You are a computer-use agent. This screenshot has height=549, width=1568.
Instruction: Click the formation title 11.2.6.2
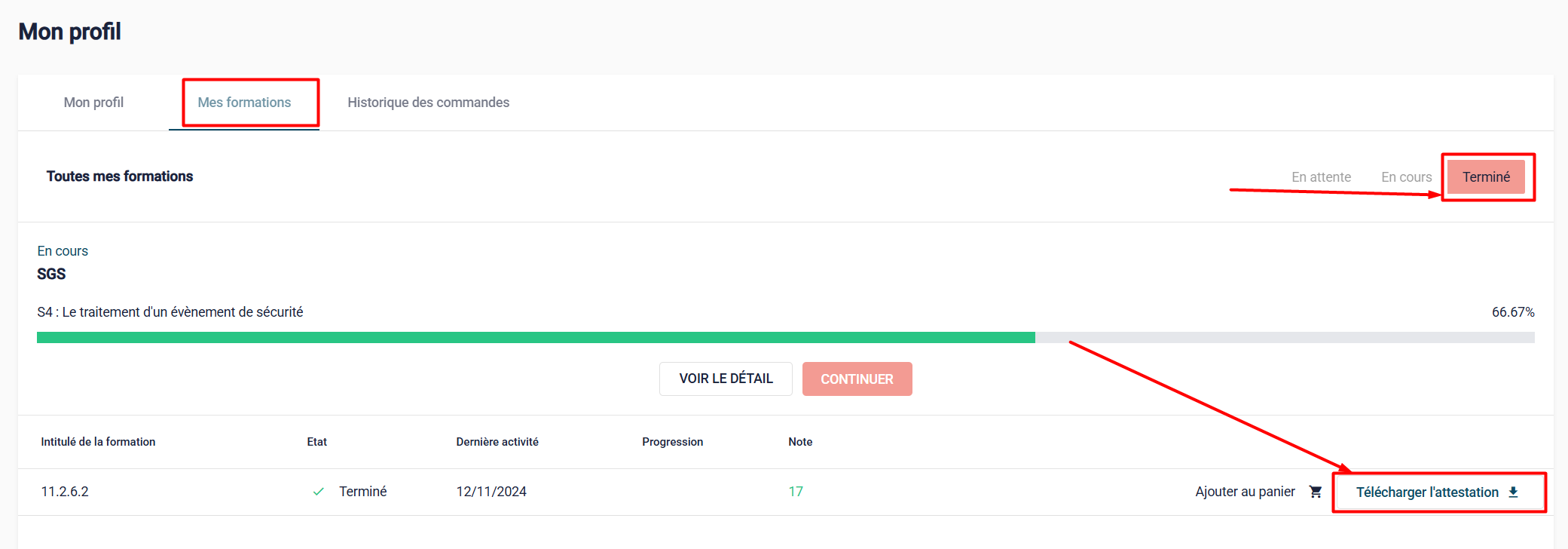pos(65,492)
